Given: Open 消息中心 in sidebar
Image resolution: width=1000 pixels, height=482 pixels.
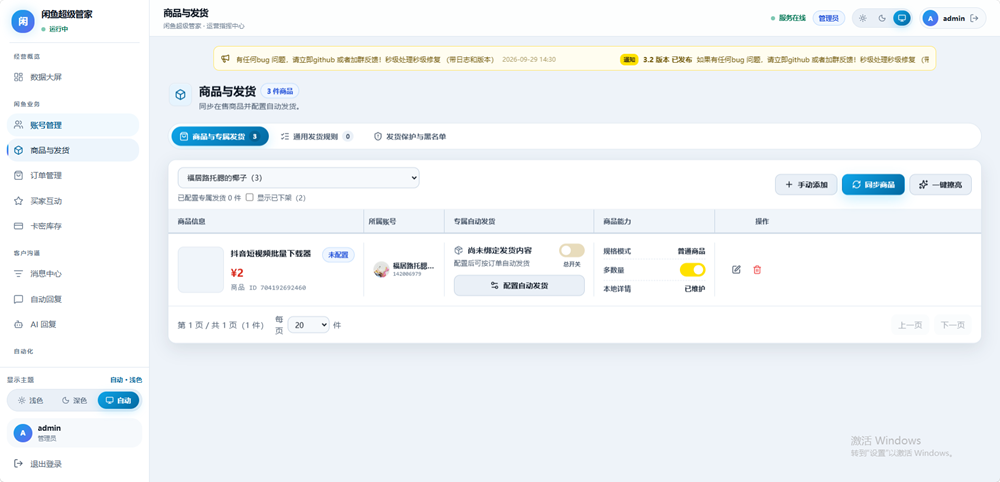Looking at the screenshot, I should (73, 274).
